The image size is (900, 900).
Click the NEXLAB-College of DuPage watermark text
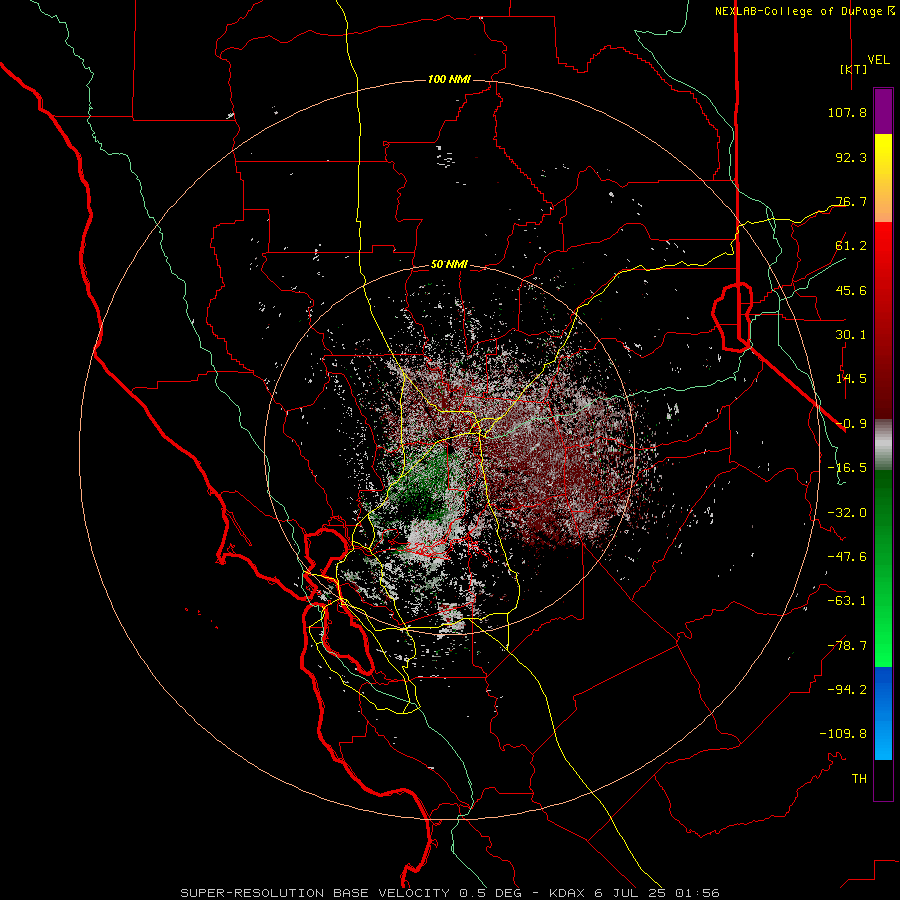804,11
